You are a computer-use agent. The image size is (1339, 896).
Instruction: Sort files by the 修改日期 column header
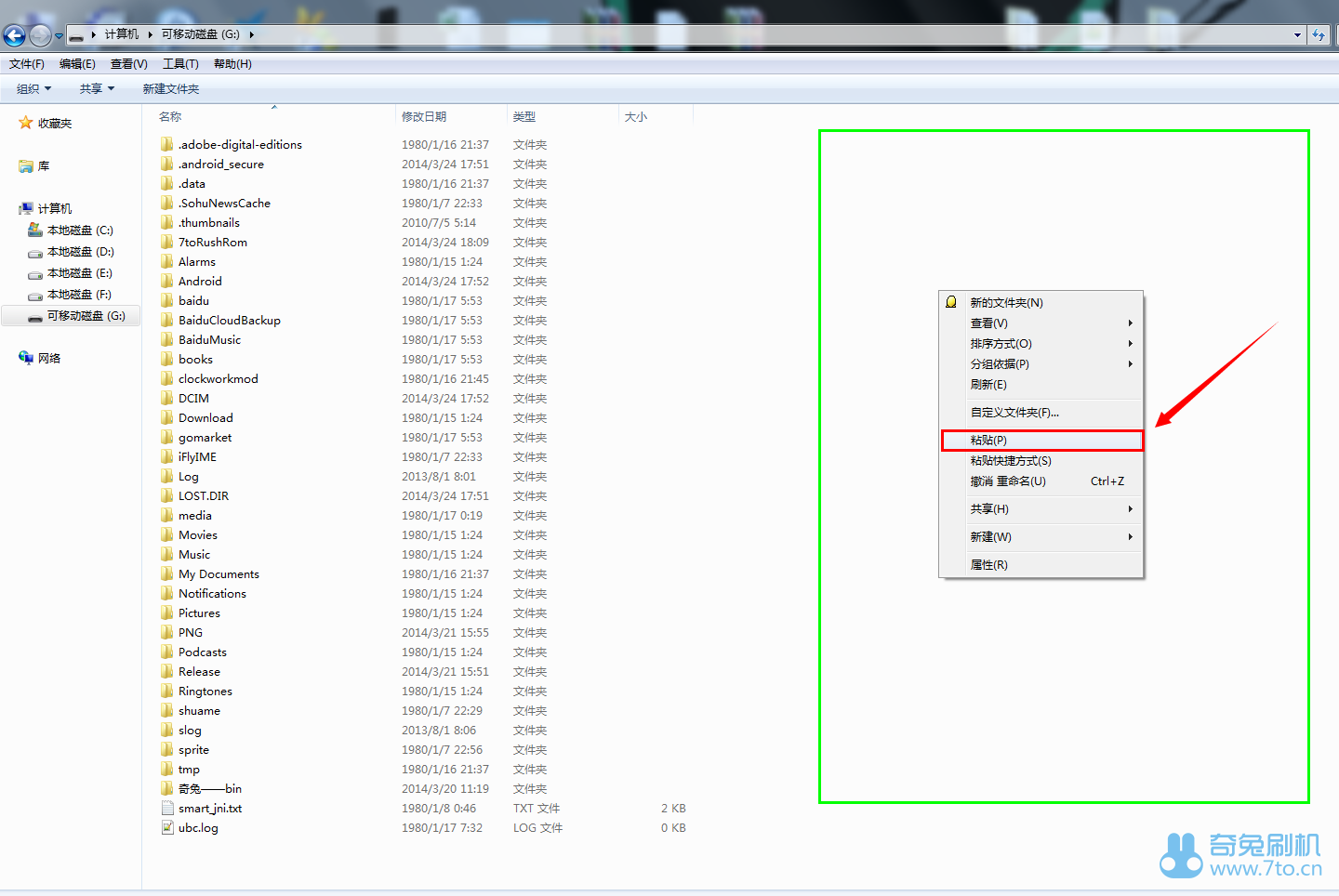point(424,117)
